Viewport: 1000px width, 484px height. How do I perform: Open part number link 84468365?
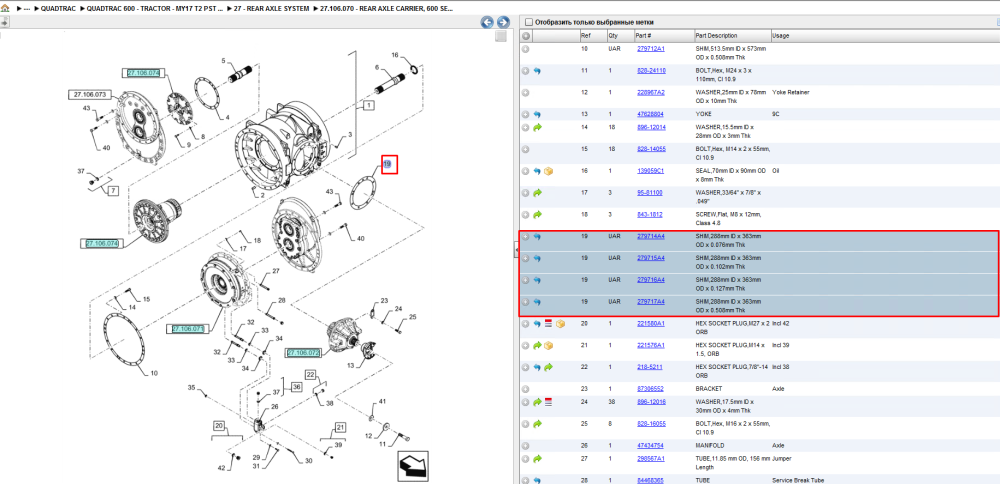pyautogui.click(x=651, y=480)
